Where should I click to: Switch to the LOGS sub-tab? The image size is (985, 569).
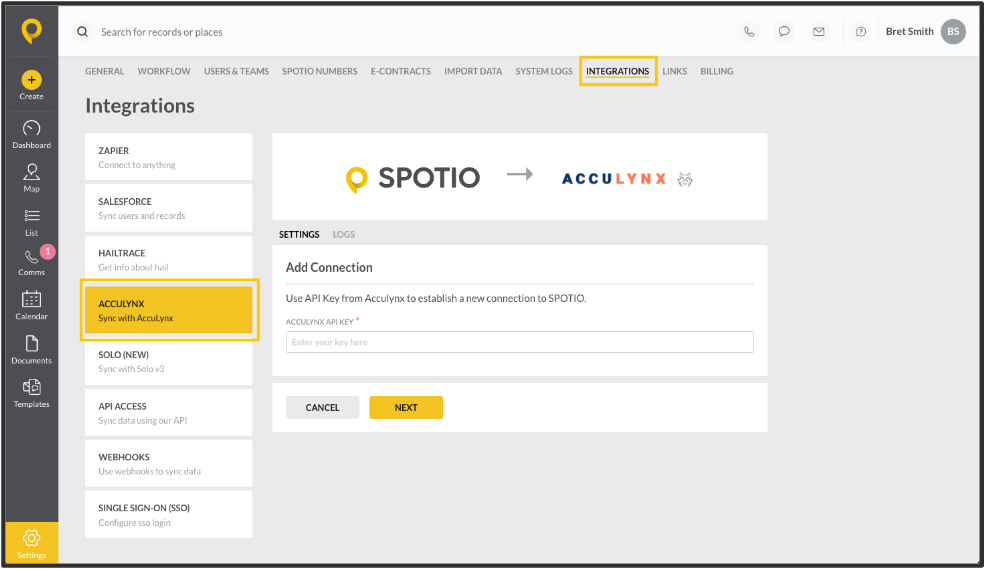click(344, 234)
